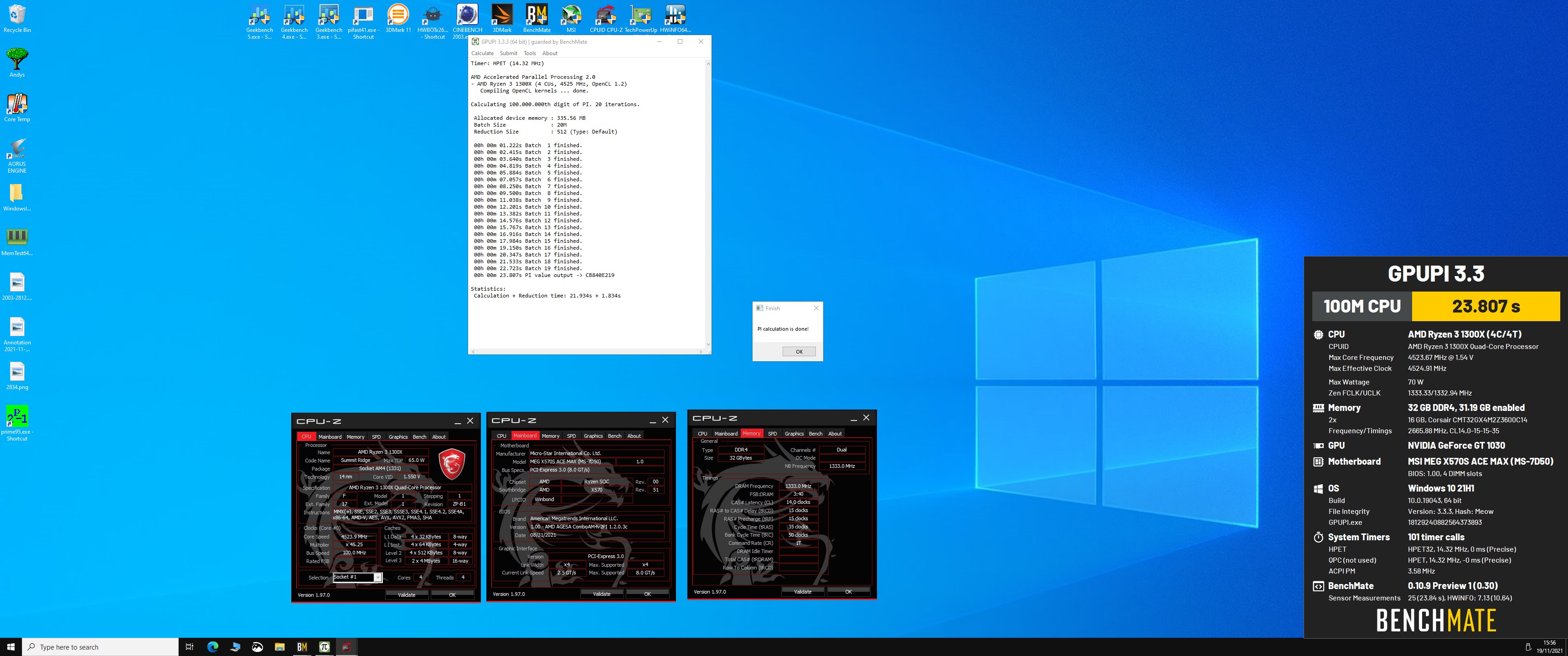1568x656 pixels.
Task: Switch to Memory tab in first CPU-Z window
Action: click(x=356, y=437)
